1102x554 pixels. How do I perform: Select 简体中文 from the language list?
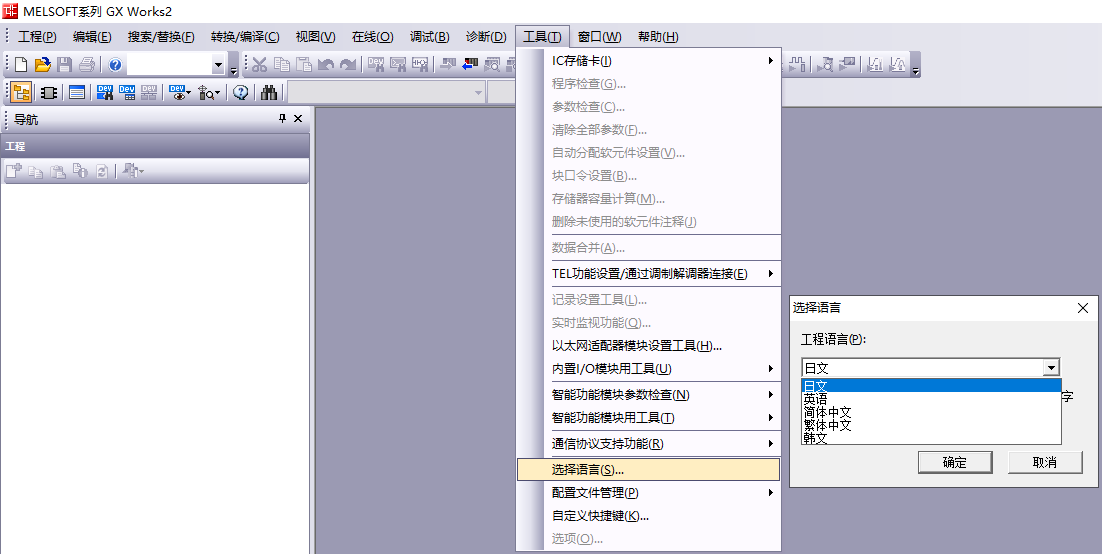[827, 412]
